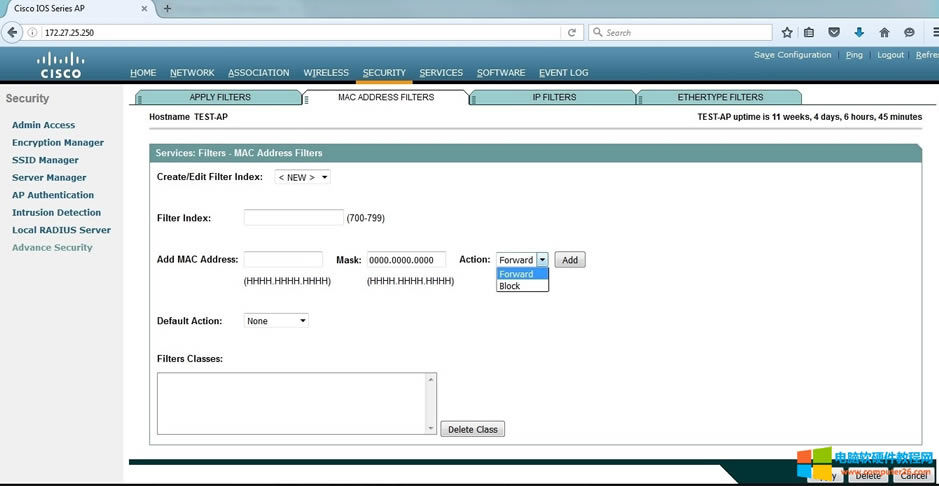This screenshot has height=486, width=939.
Task: Open the Security menu in the navigation bar
Action: [x=384, y=73]
